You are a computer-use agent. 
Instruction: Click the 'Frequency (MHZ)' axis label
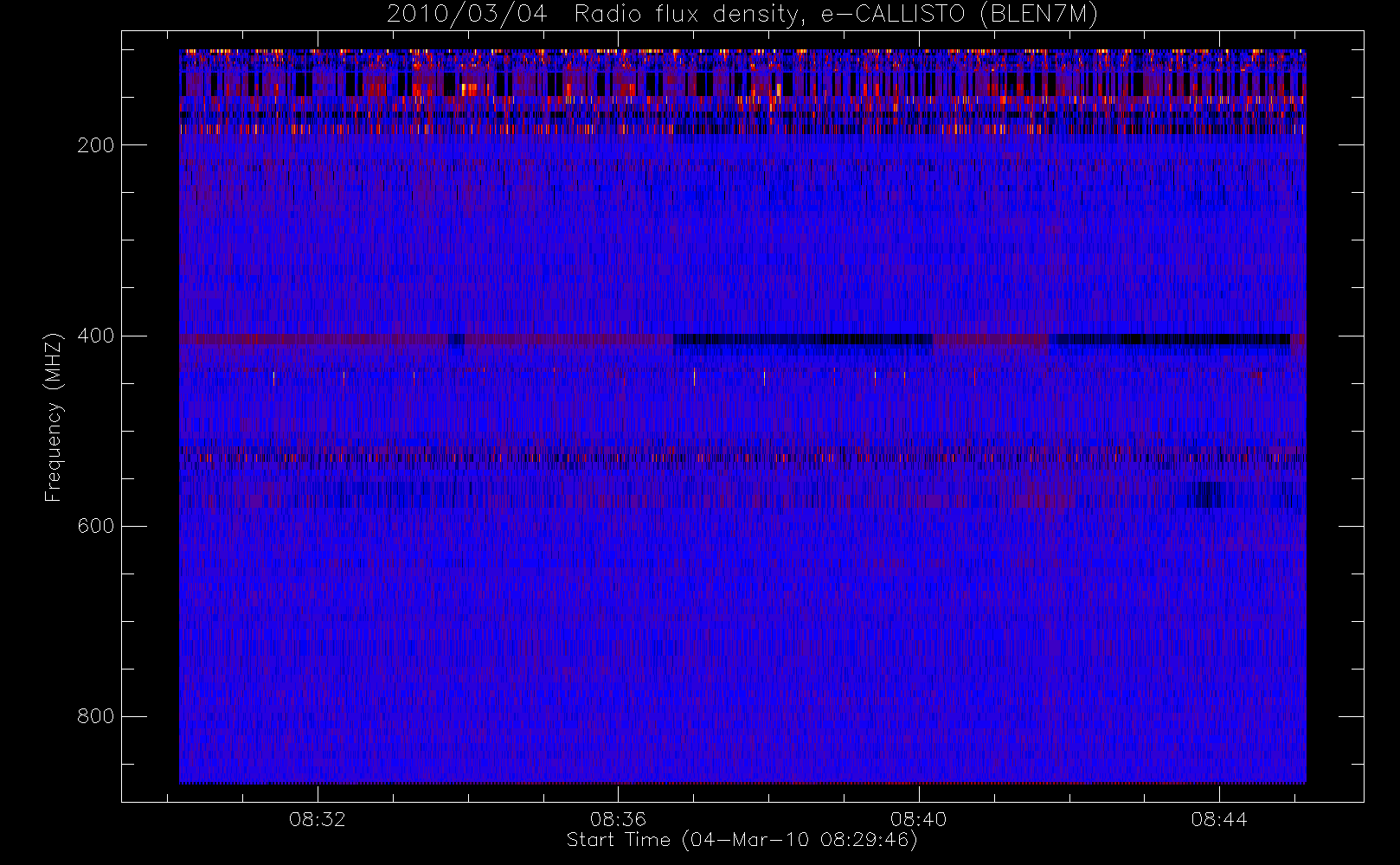coord(54,417)
